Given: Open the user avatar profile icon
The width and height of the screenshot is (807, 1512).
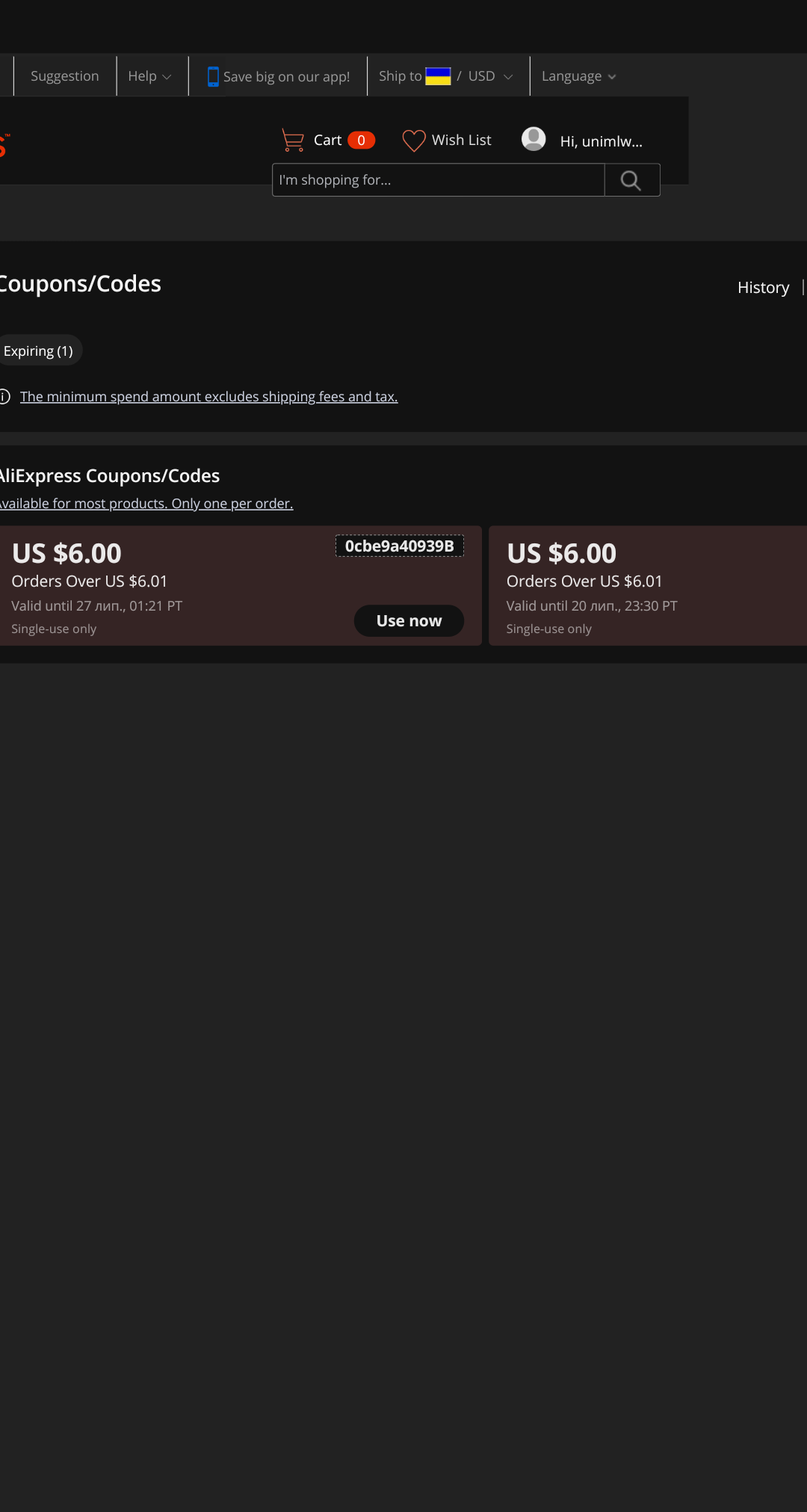Looking at the screenshot, I should click(534, 139).
